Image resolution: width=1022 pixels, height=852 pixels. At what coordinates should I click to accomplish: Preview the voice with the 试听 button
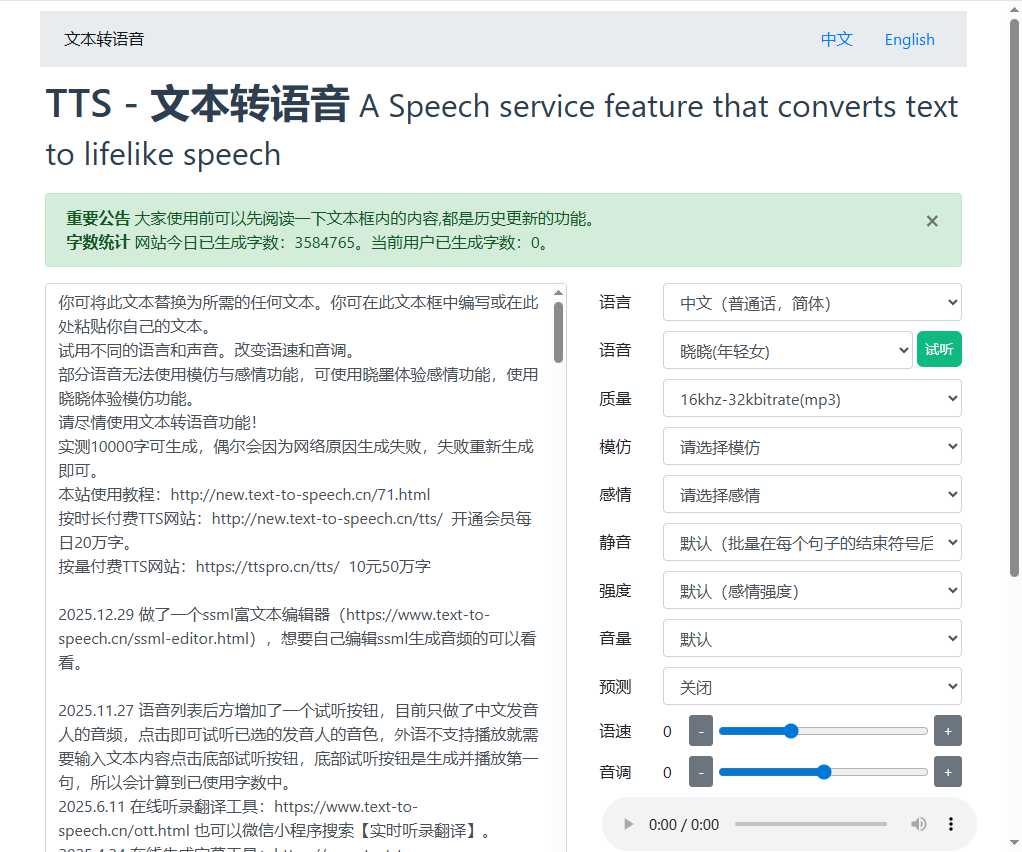939,350
